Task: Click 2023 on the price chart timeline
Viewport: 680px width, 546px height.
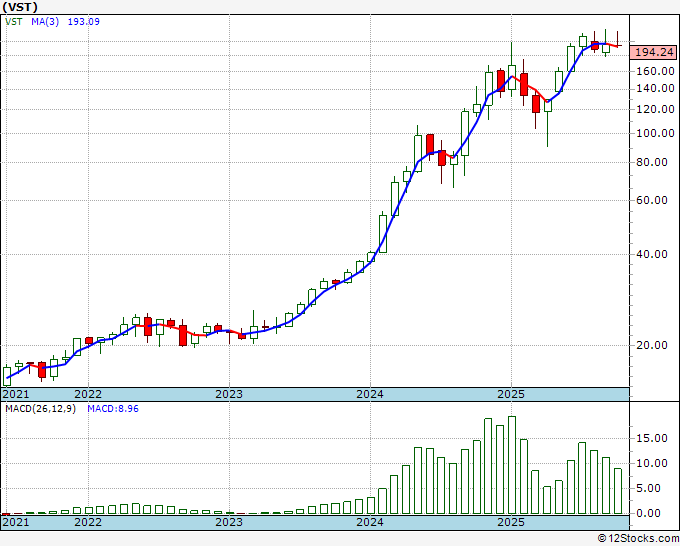Action: 229,394
